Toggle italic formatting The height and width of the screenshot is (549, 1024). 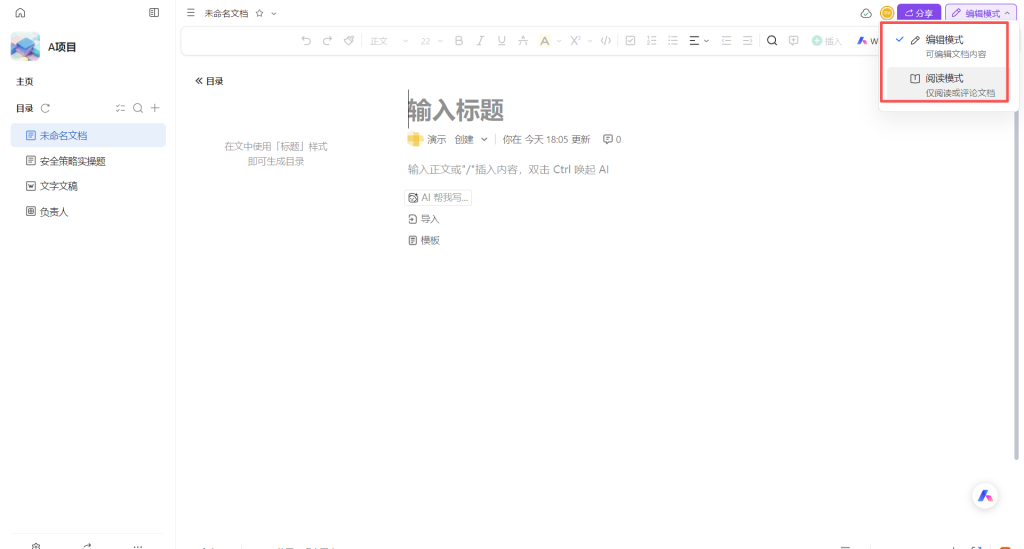(480, 40)
